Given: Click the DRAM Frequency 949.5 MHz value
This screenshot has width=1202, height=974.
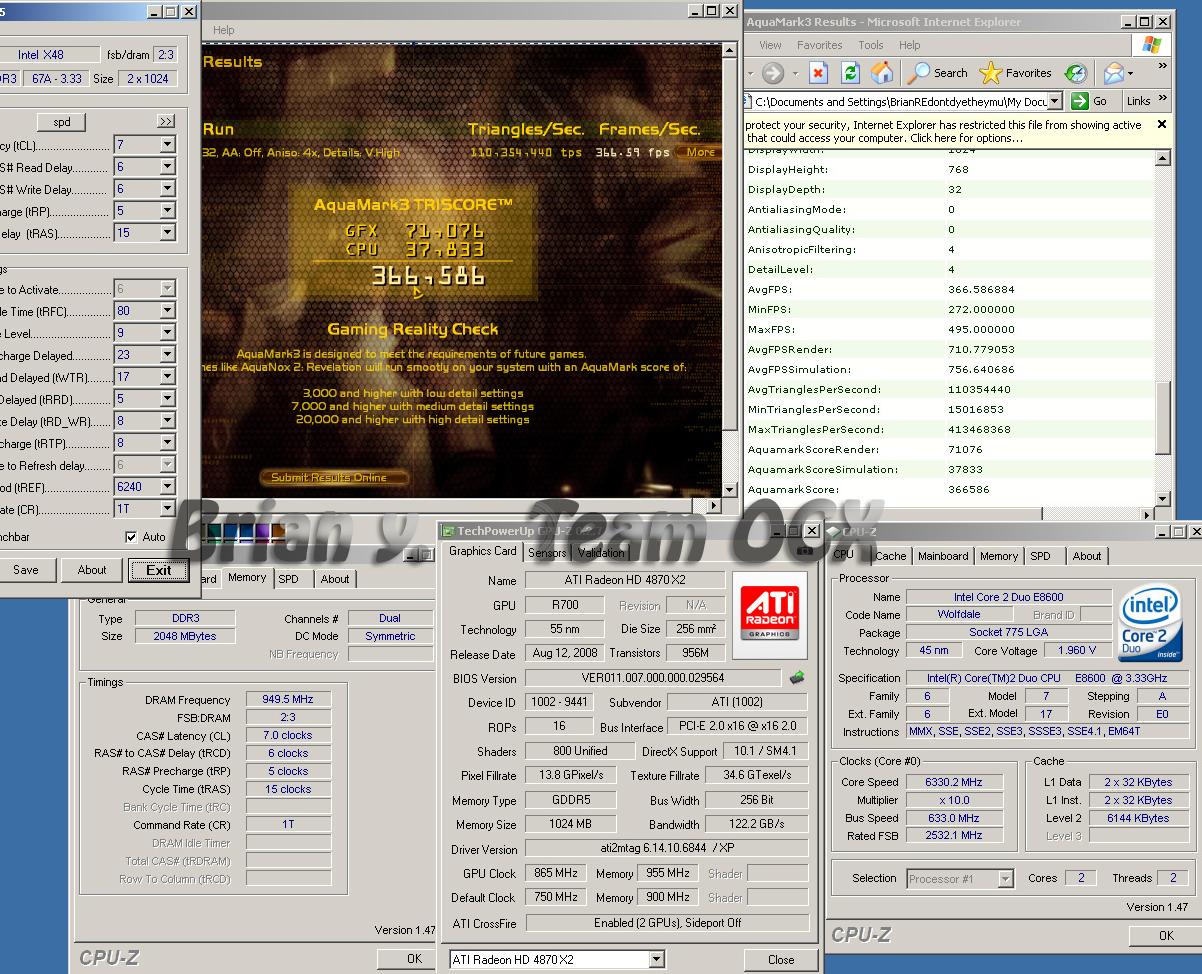Looking at the screenshot, I should point(288,700).
